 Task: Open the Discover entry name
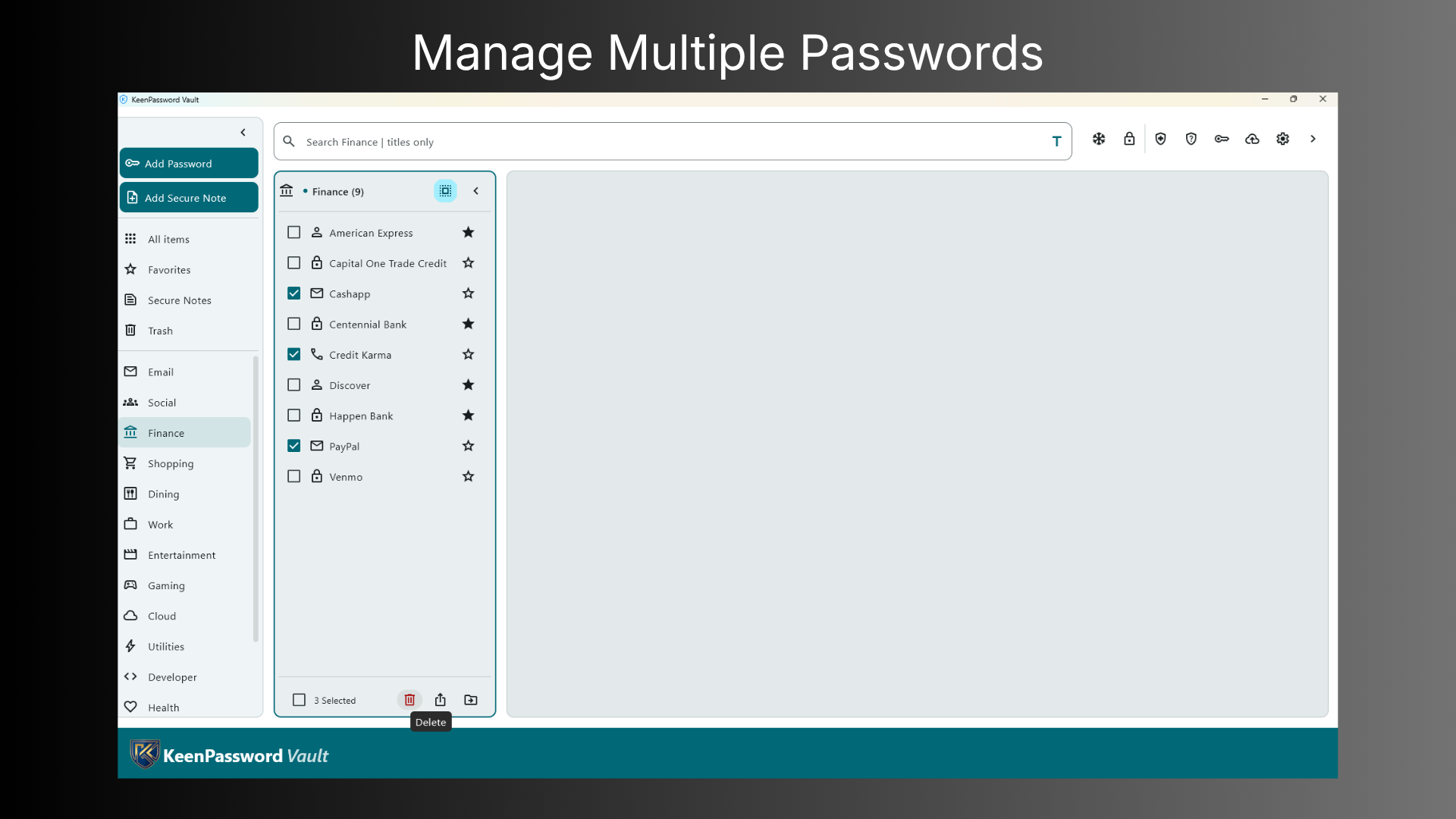[350, 385]
